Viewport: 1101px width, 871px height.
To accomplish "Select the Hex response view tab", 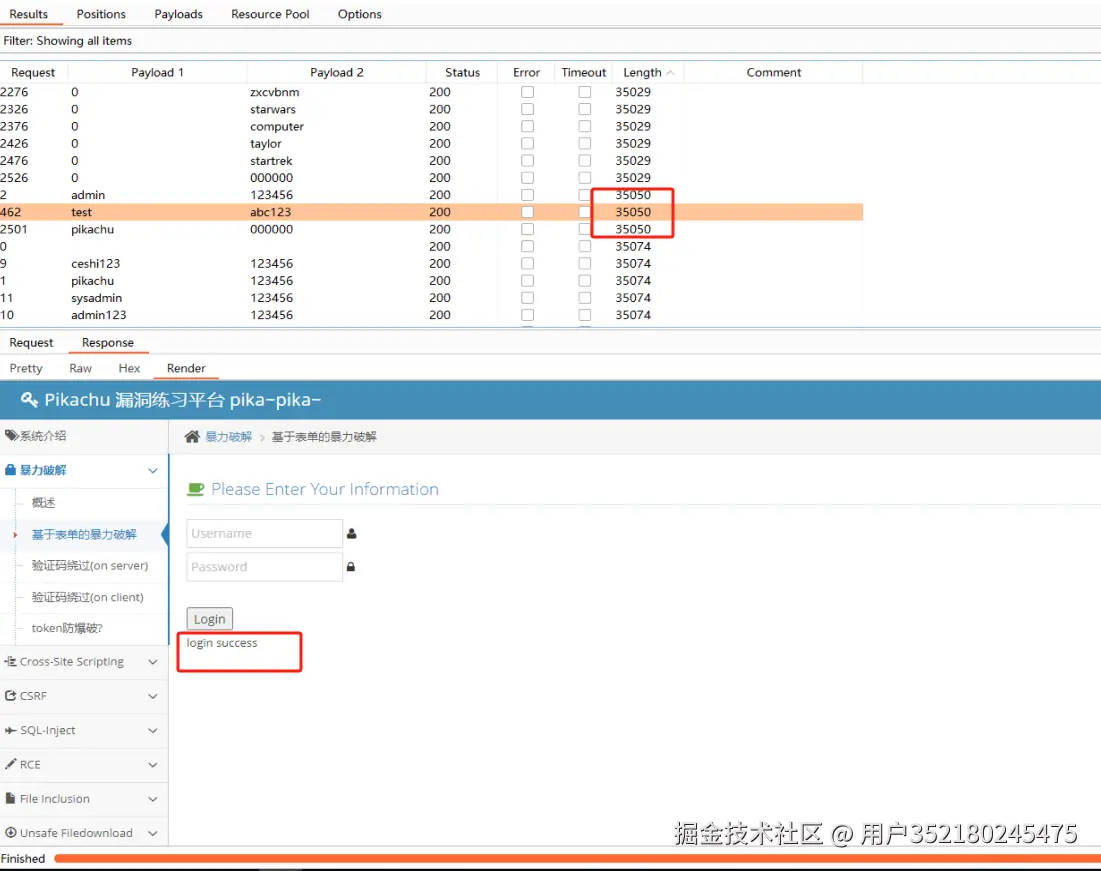I will [x=129, y=368].
